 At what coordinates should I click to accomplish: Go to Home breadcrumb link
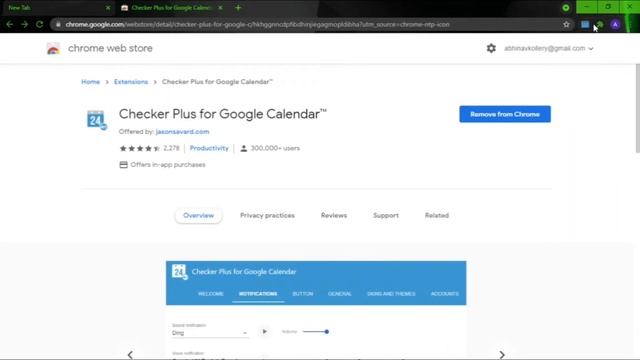click(91, 82)
